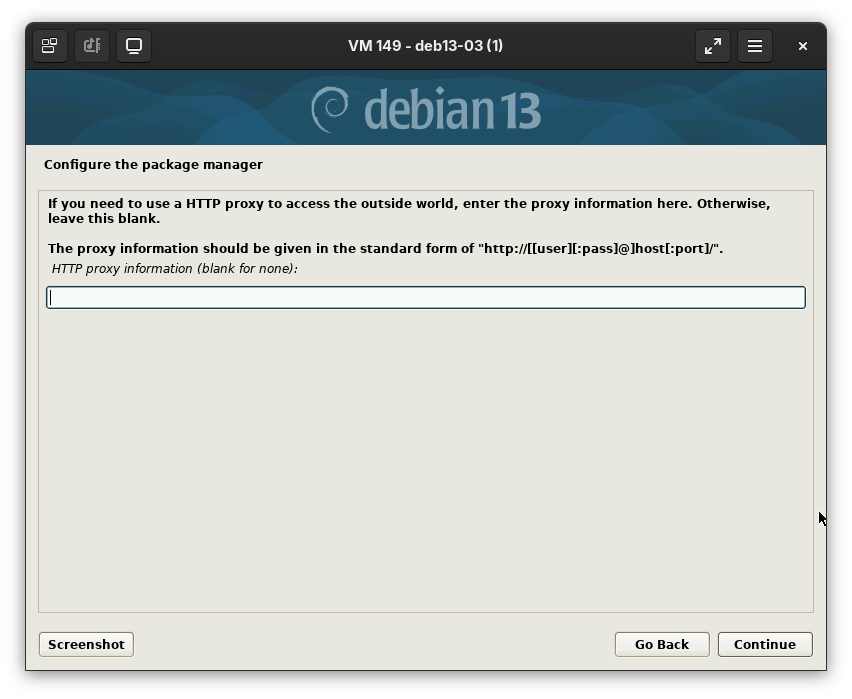Click the greyed-out media device icon
The width and height of the screenshot is (852, 699).
point(92,46)
